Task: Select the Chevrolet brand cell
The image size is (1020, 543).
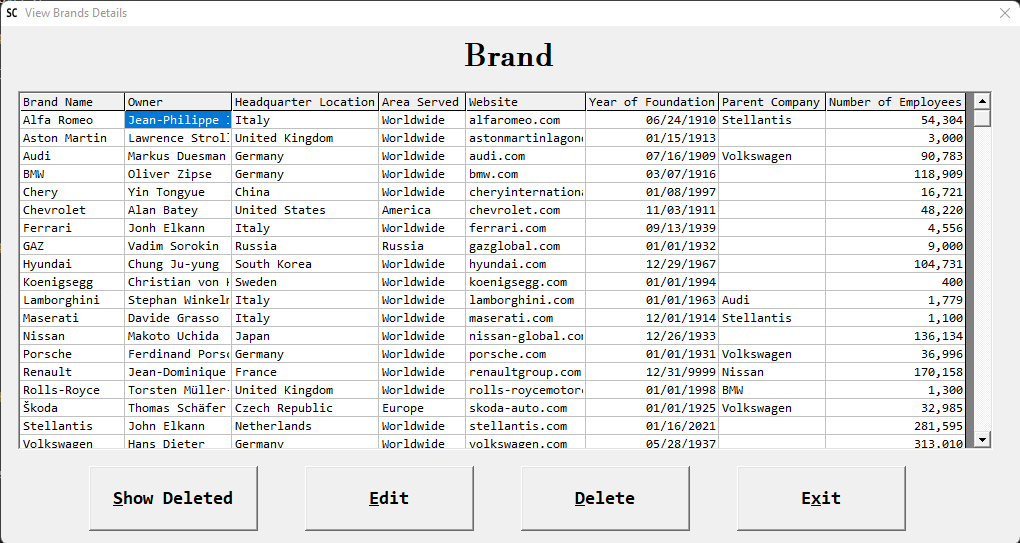Action: tap(72, 210)
